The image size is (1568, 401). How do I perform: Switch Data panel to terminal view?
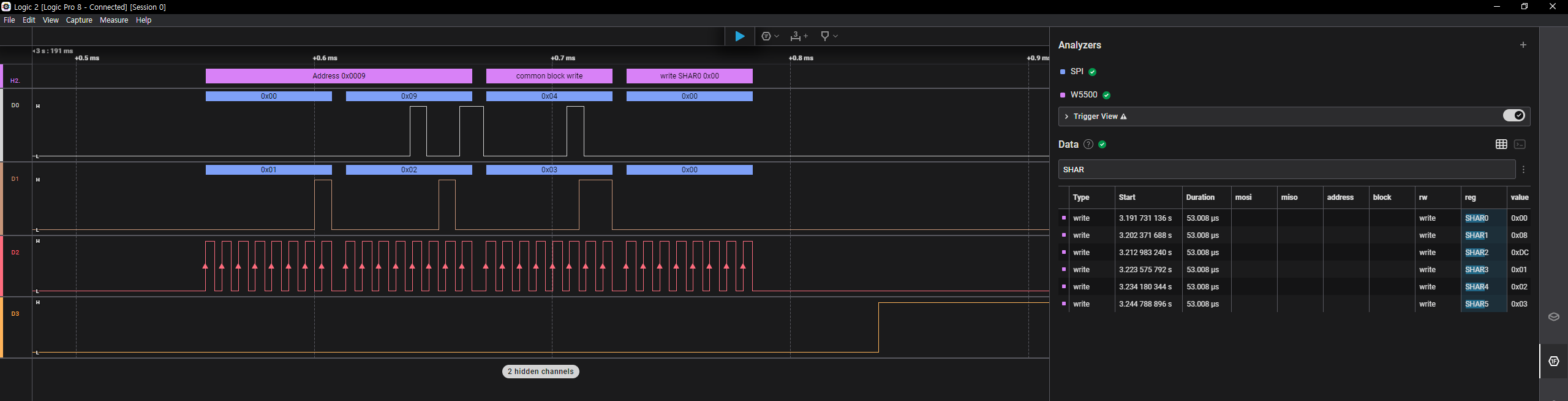[1520, 145]
